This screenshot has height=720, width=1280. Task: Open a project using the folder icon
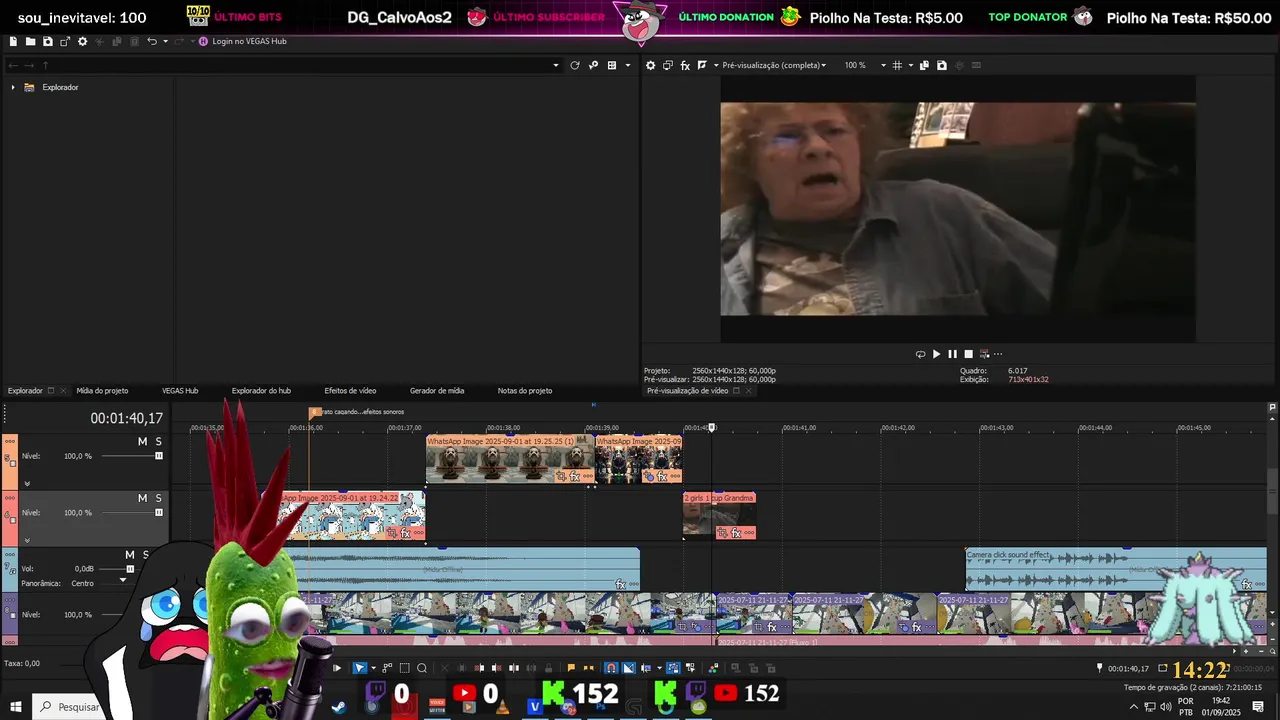30,41
